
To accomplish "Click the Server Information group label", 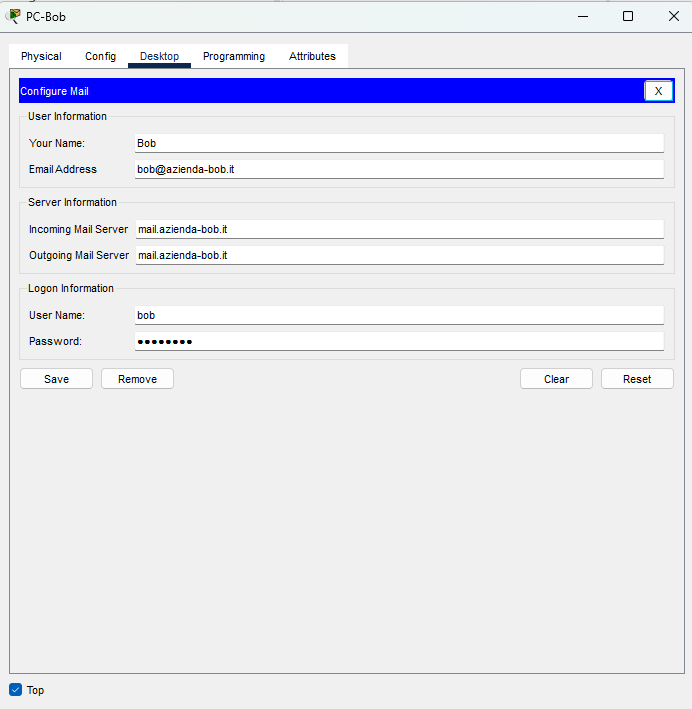I will 72,202.
